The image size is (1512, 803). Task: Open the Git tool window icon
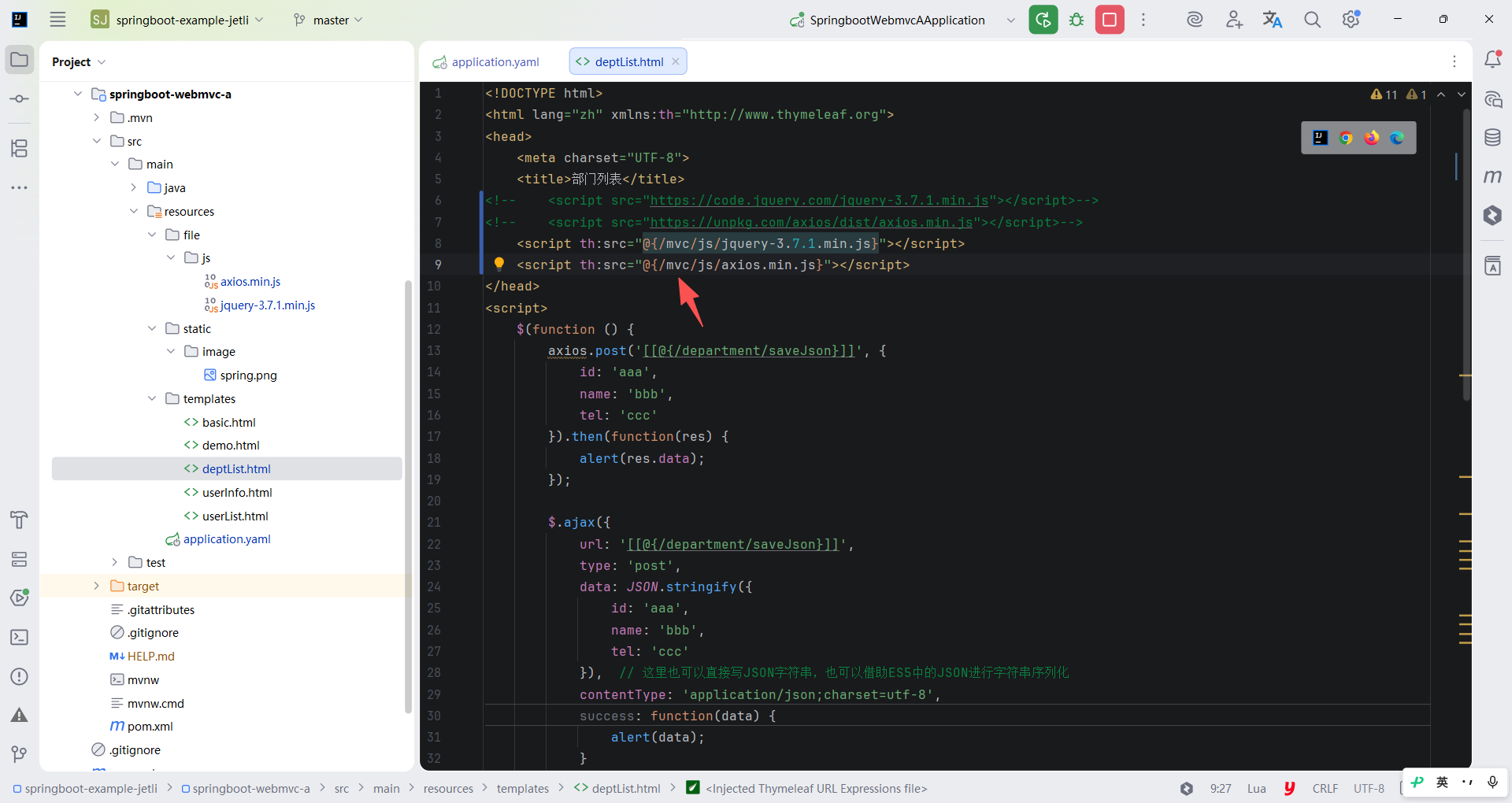[20, 754]
